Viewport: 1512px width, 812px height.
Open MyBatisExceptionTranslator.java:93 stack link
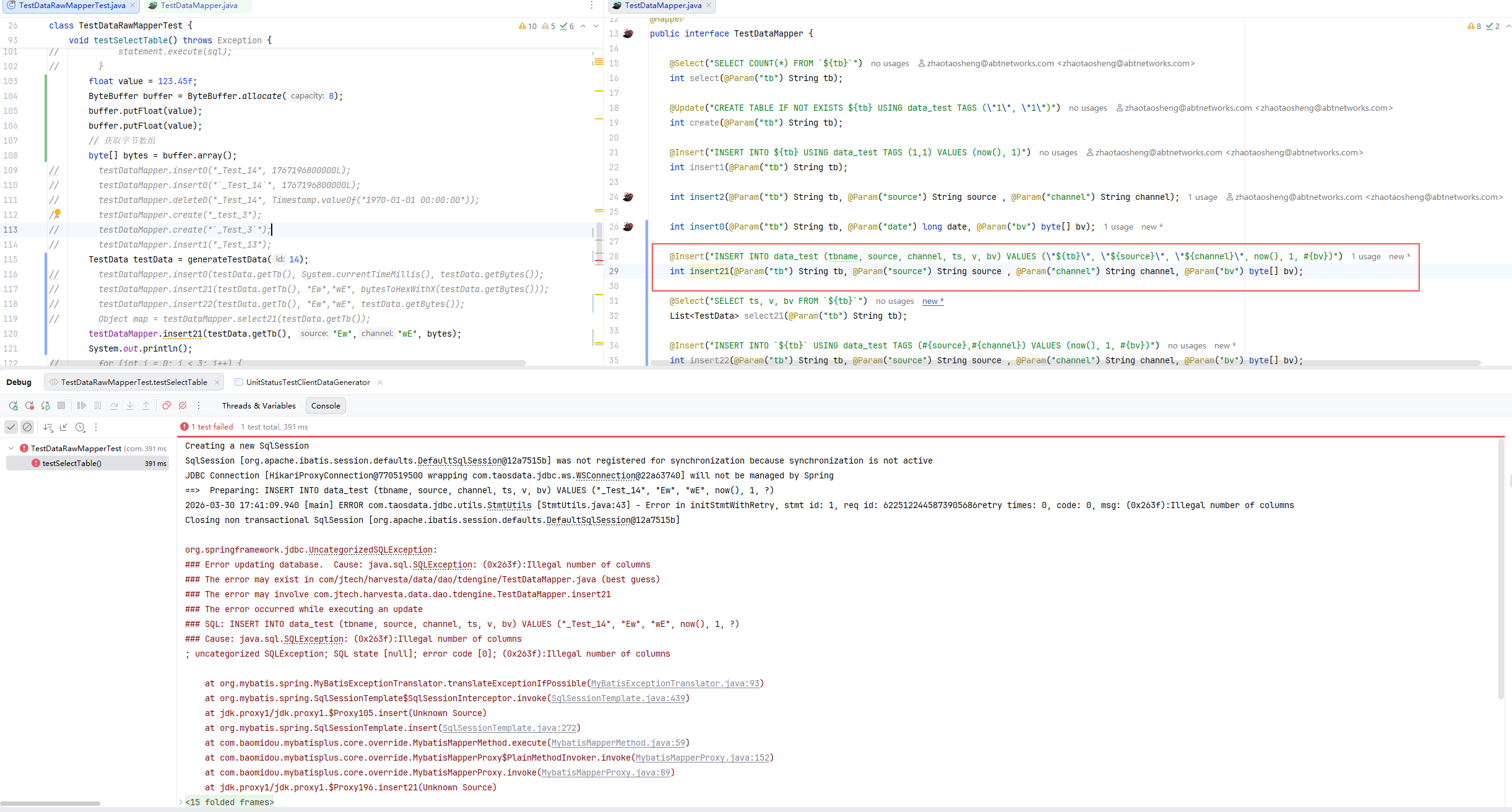(675, 683)
